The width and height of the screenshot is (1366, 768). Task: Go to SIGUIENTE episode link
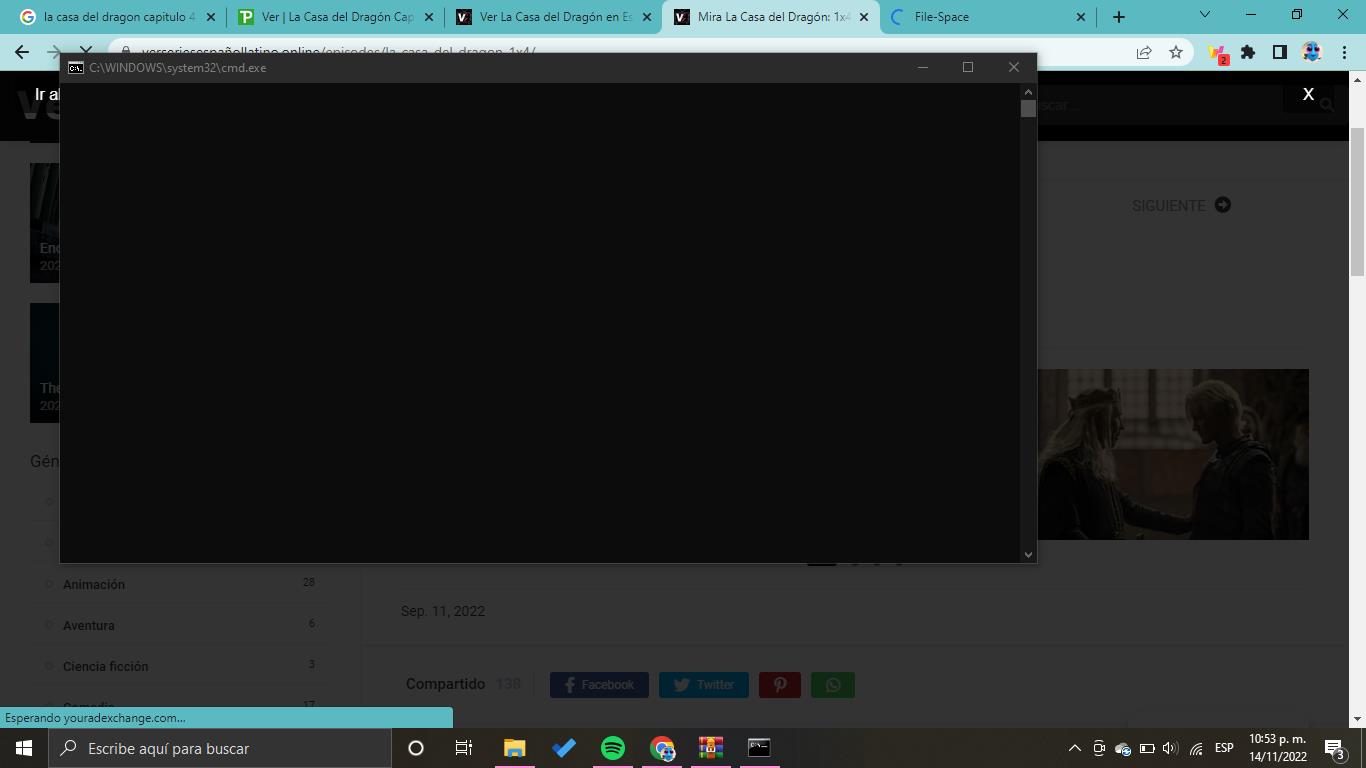[1180, 205]
